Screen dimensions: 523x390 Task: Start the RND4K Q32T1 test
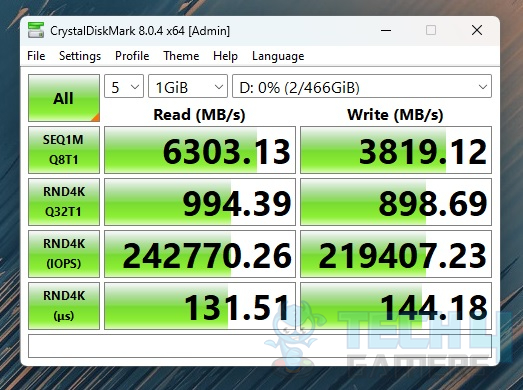64,202
